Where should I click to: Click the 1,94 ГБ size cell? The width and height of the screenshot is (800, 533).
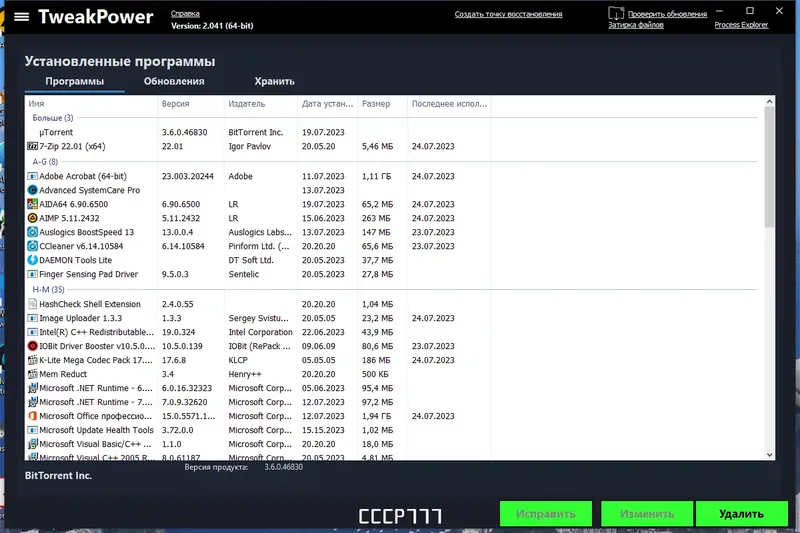[377, 416]
